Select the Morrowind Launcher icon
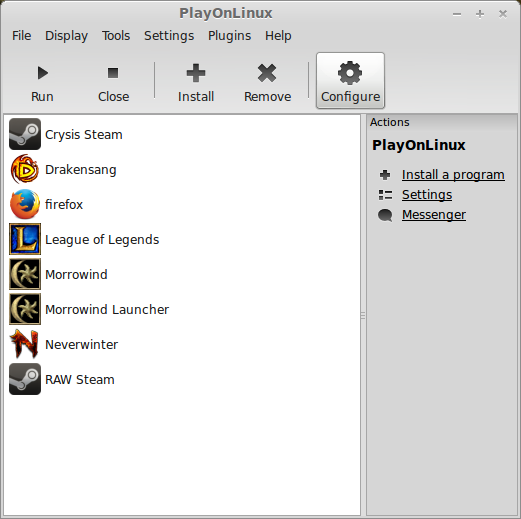The height and width of the screenshot is (519, 521). [25, 309]
